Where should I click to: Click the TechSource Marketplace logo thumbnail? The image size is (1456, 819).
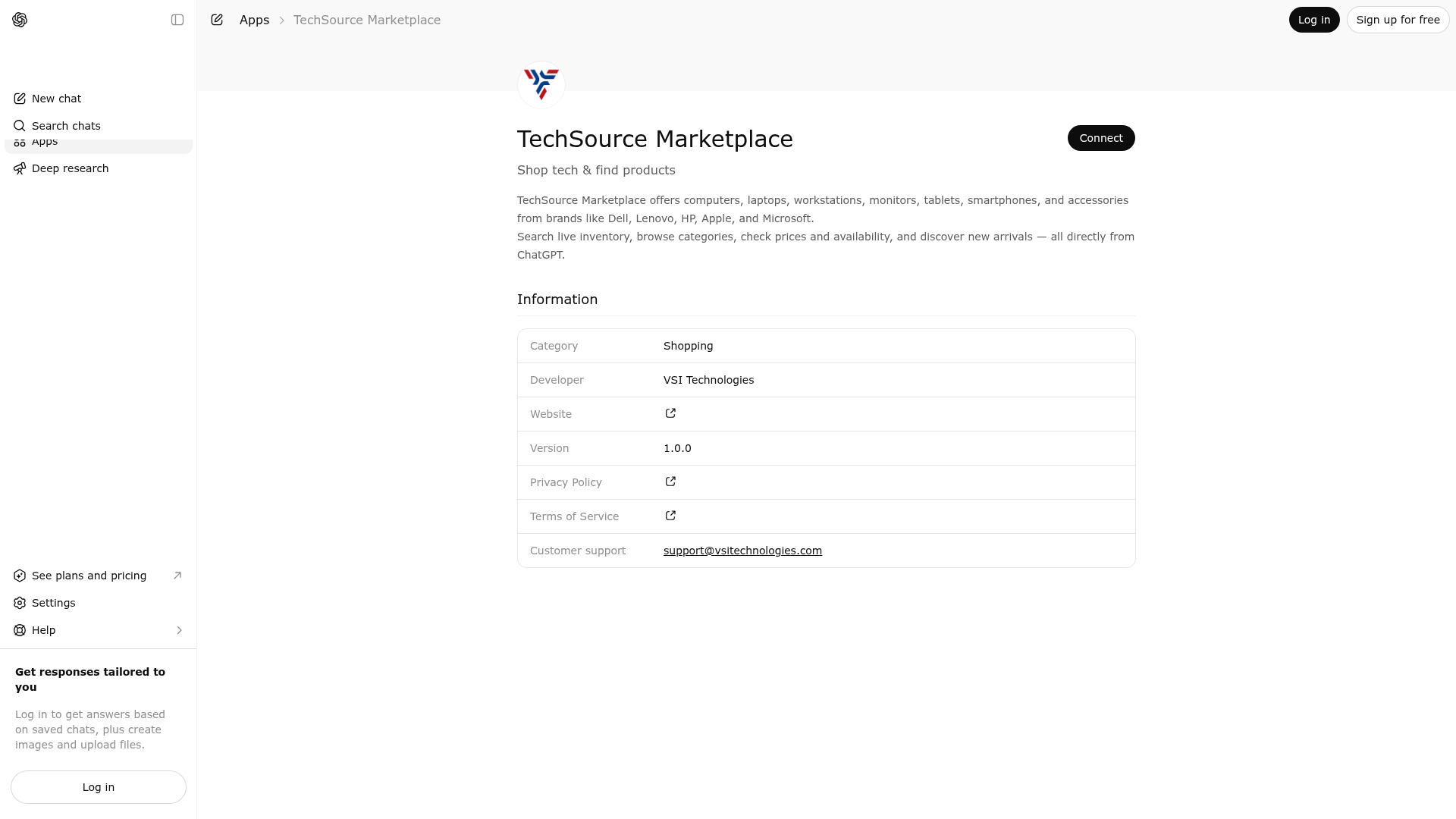(541, 85)
